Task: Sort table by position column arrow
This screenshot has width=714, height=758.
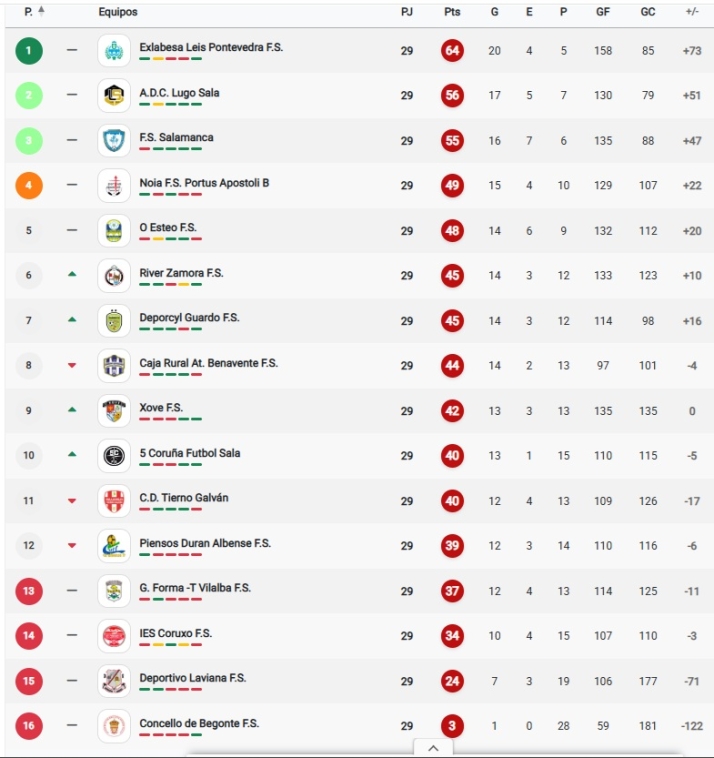Action: point(41,12)
